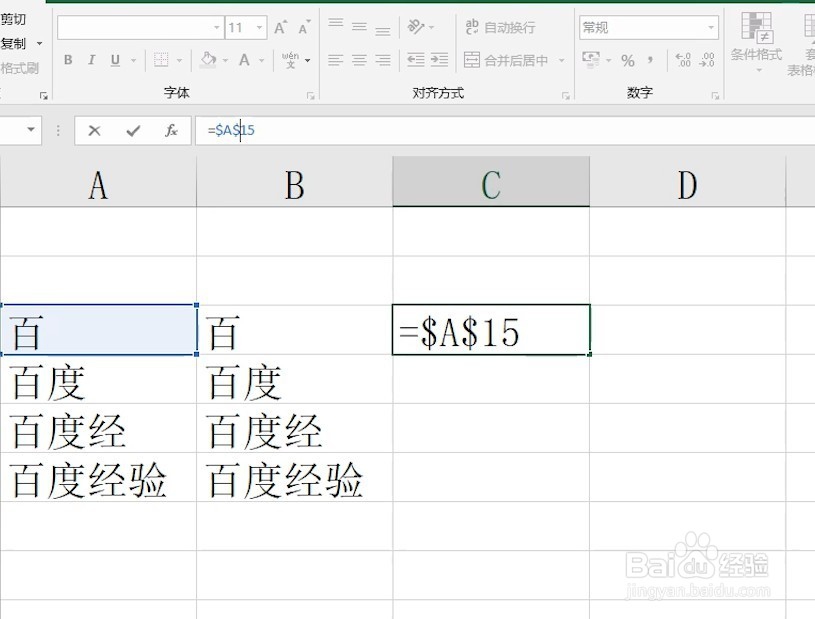Click Increase Font Size icon

click(x=281, y=27)
